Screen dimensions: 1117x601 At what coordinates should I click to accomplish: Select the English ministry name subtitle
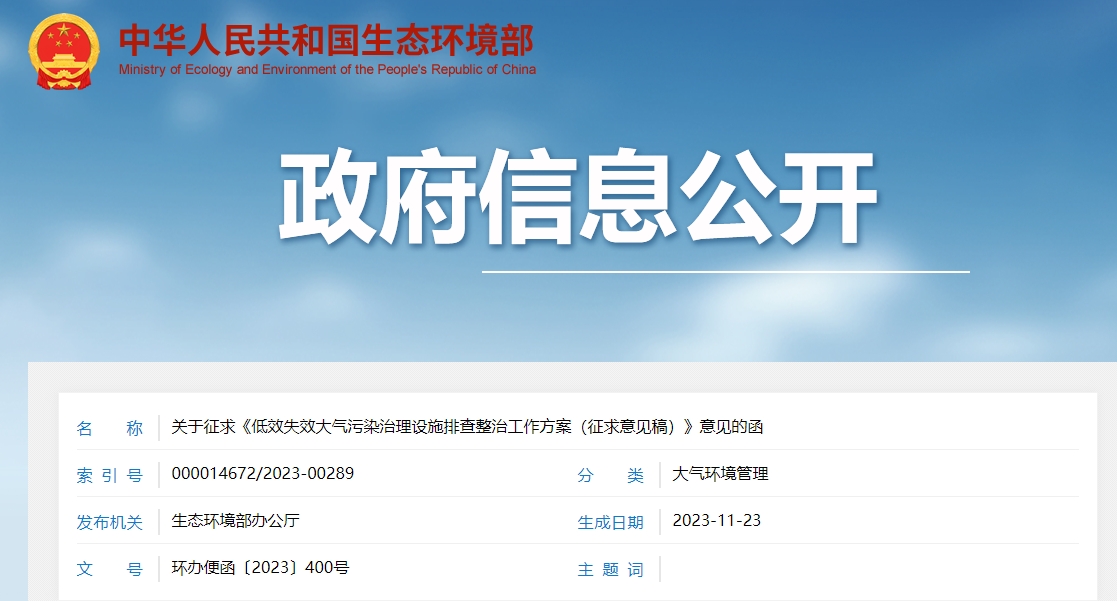coord(329,70)
